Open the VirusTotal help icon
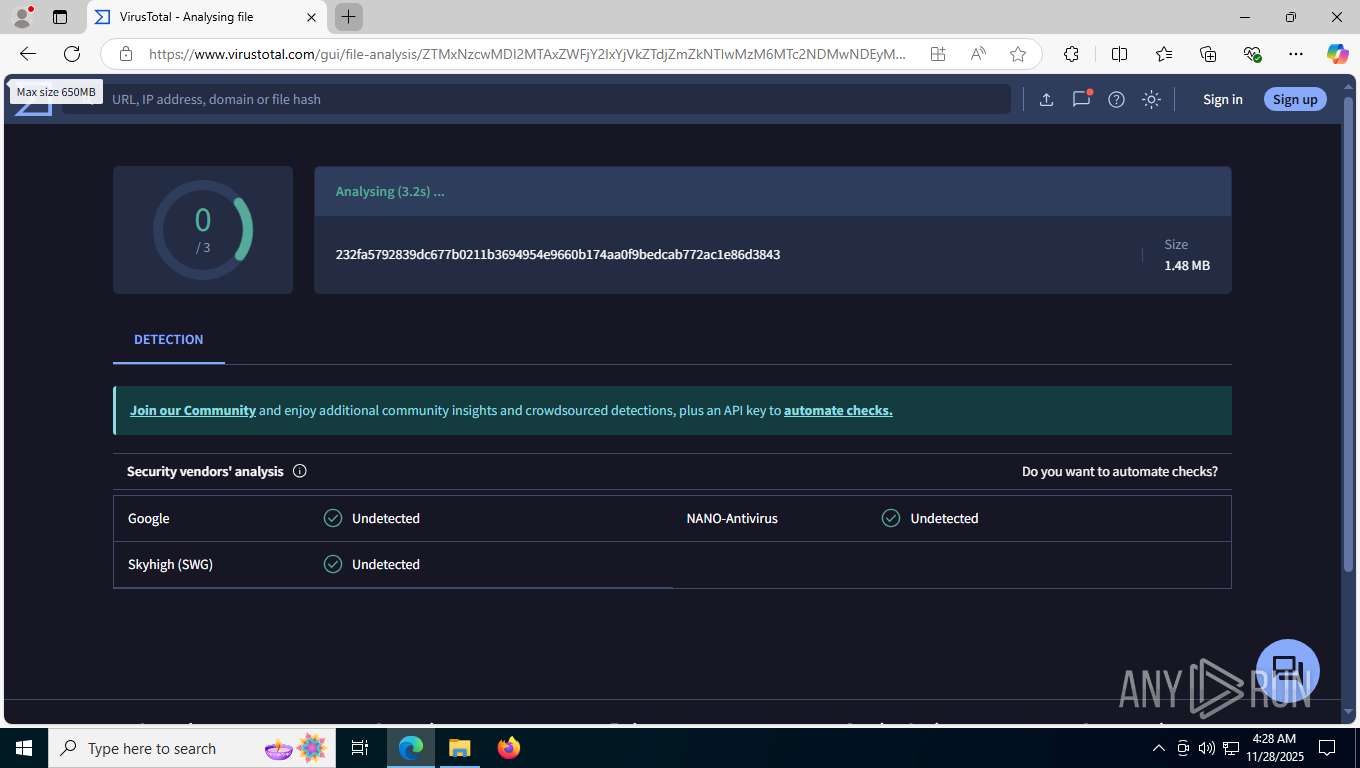 pos(1117,99)
